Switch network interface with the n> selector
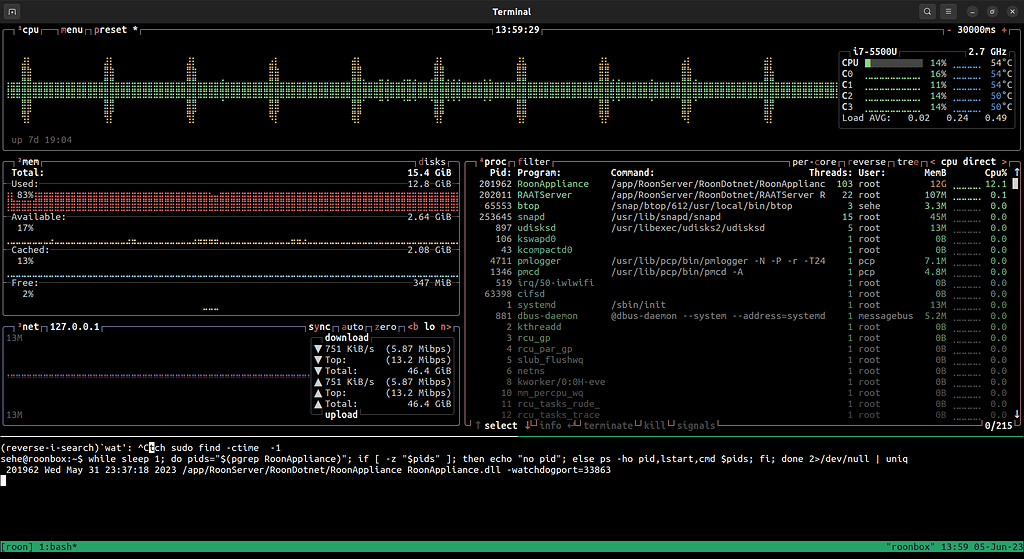Viewport: 1024px width, 559px height. pos(445,327)
